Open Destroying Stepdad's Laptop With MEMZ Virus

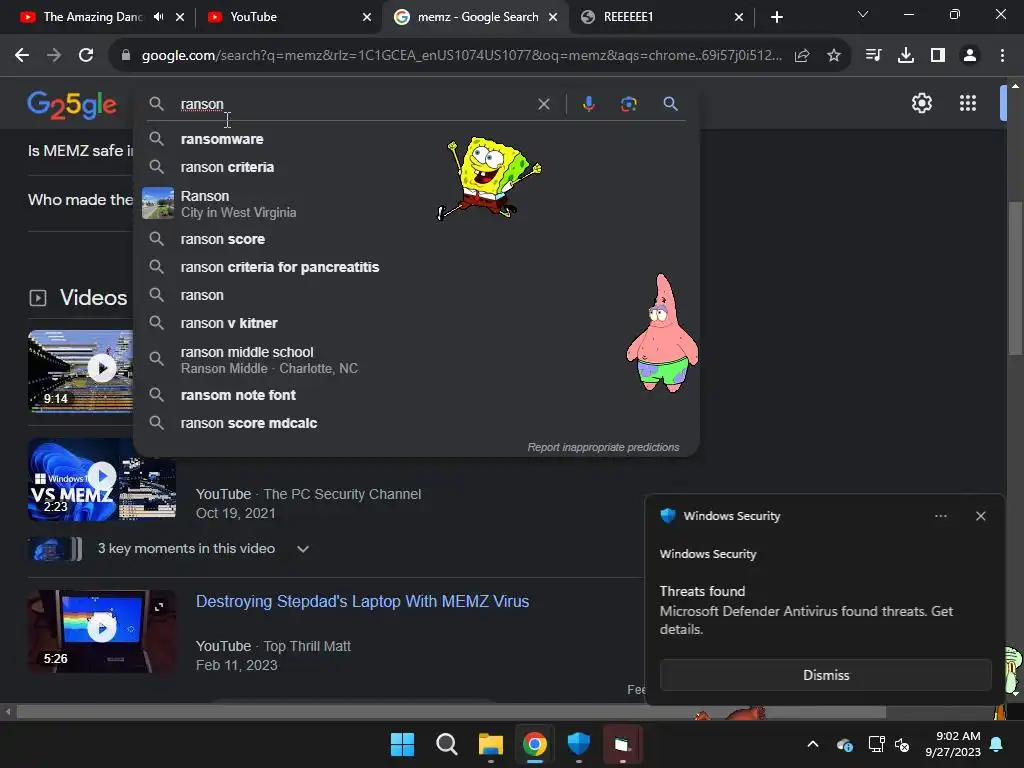point(362,601)
